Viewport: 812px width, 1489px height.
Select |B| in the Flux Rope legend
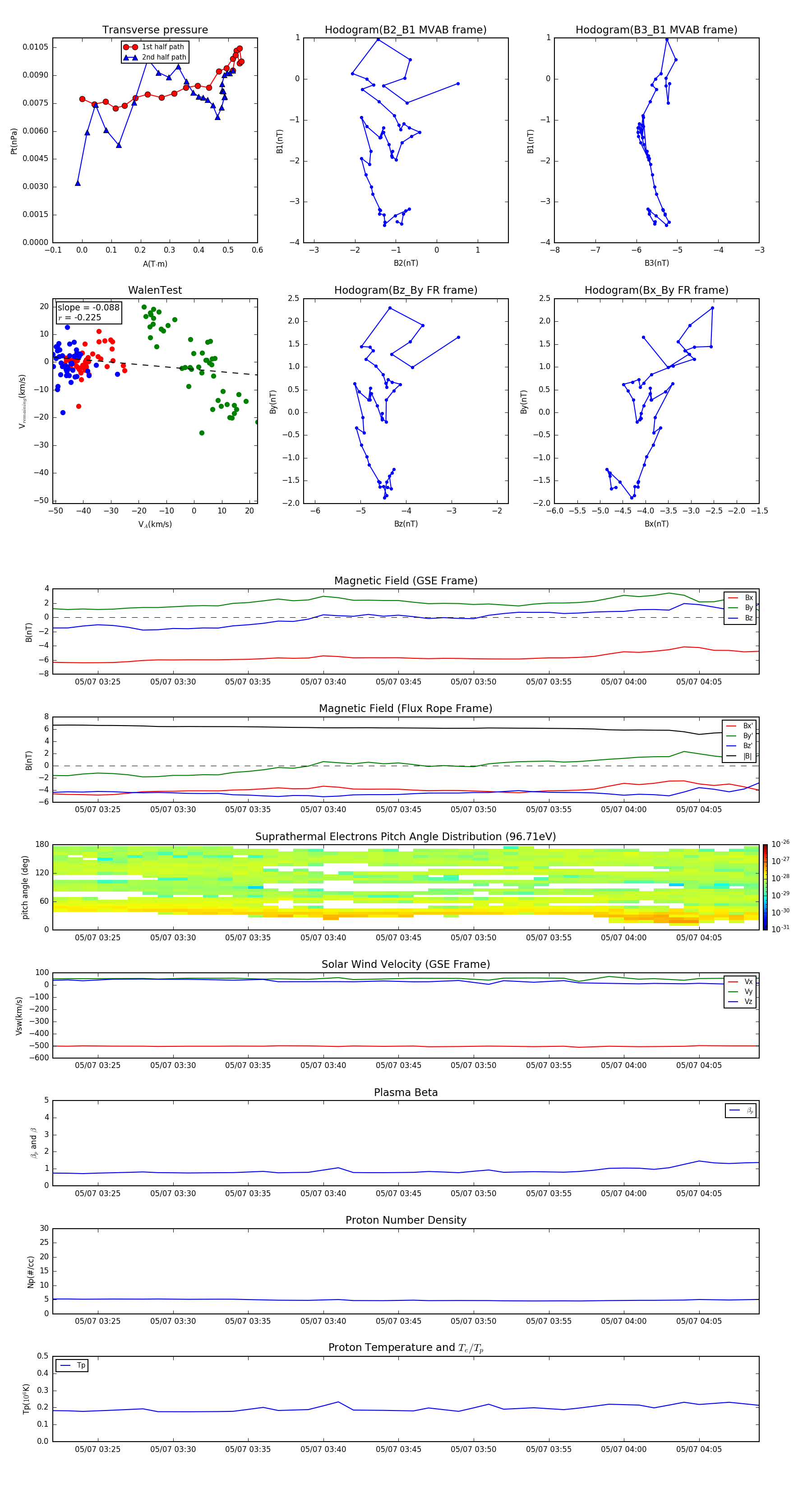coord(740,756)
